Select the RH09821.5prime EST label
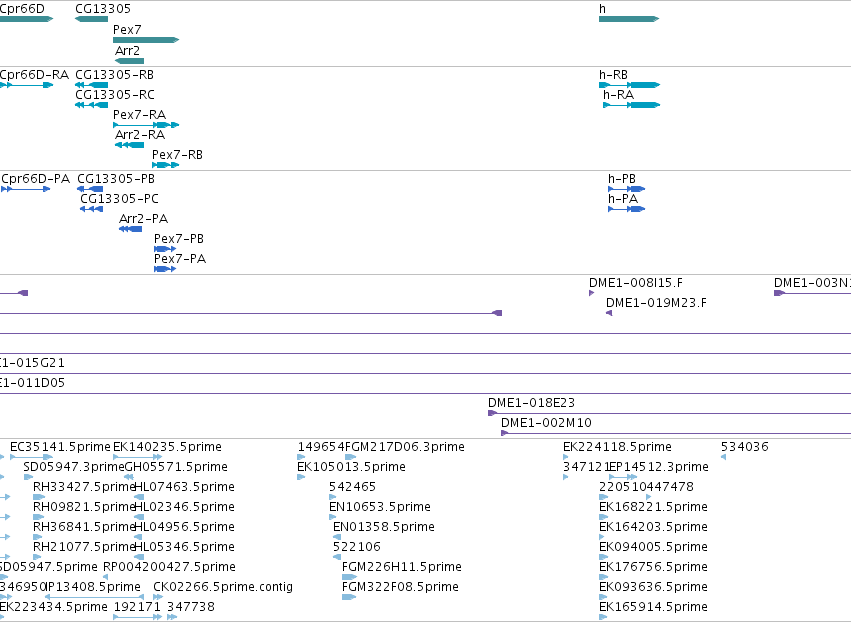The width and height of the screenshot is (851, 622). click(84, 507)
